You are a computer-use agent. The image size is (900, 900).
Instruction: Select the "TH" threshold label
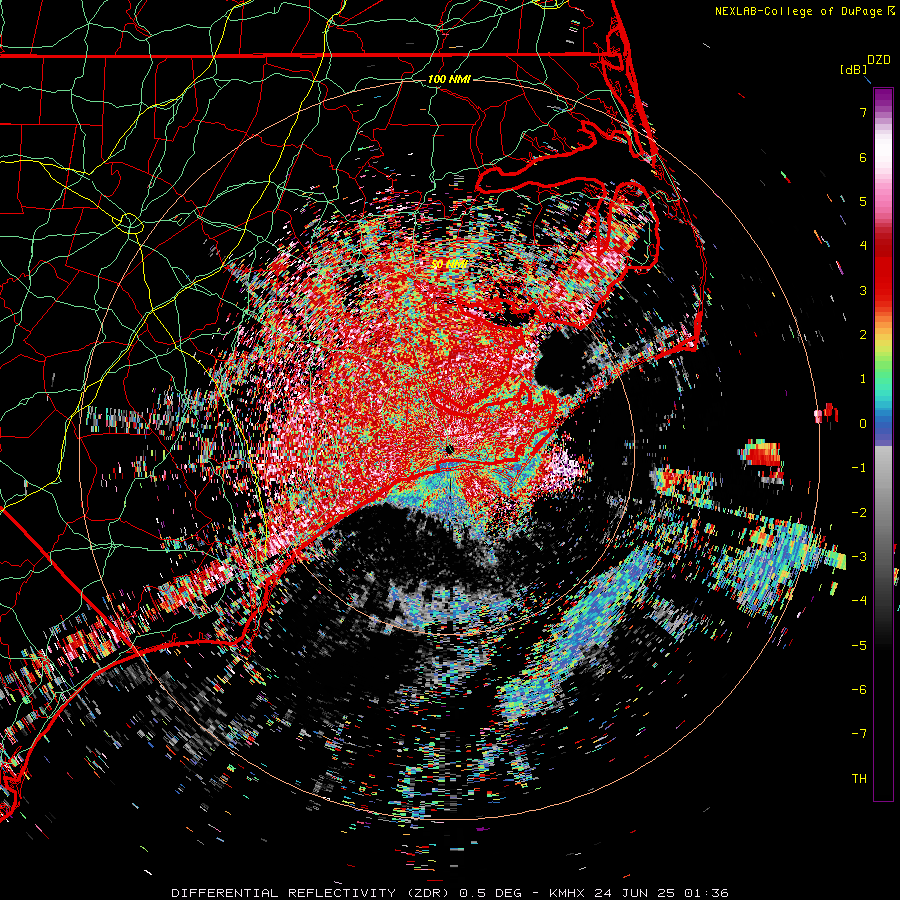[859, 779]
